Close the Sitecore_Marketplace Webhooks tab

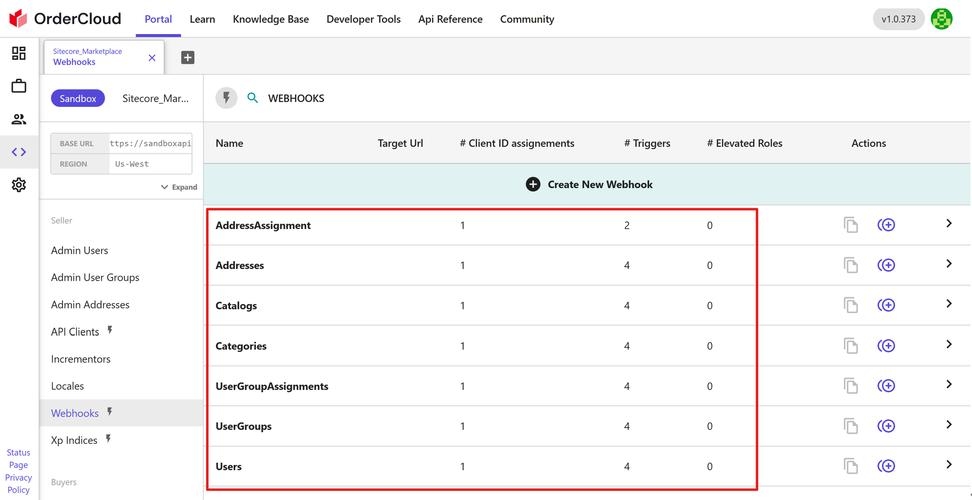(x=152, y=58)
